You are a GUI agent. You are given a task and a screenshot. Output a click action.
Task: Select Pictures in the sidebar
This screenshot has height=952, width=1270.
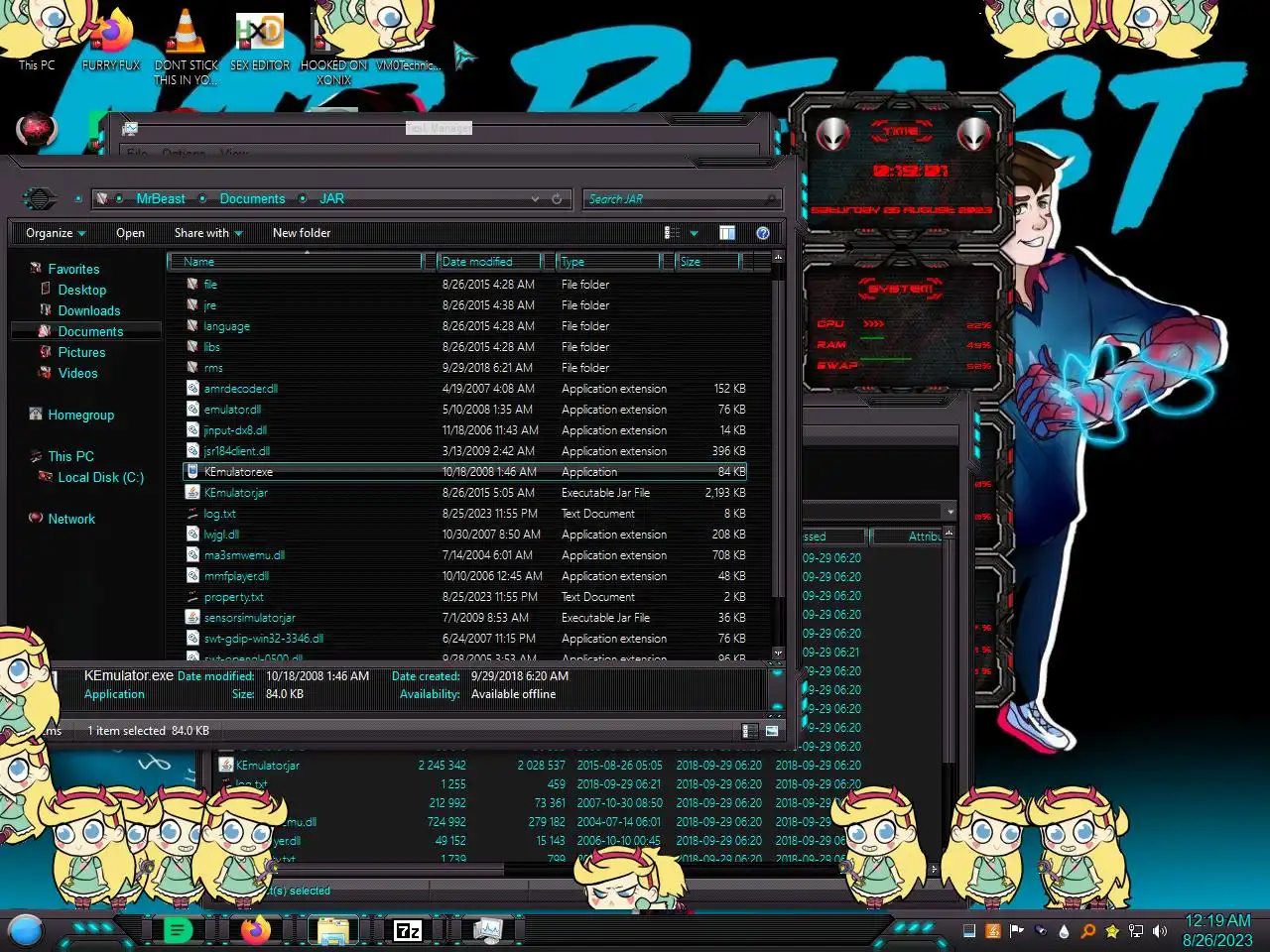(x=81, y=352)
